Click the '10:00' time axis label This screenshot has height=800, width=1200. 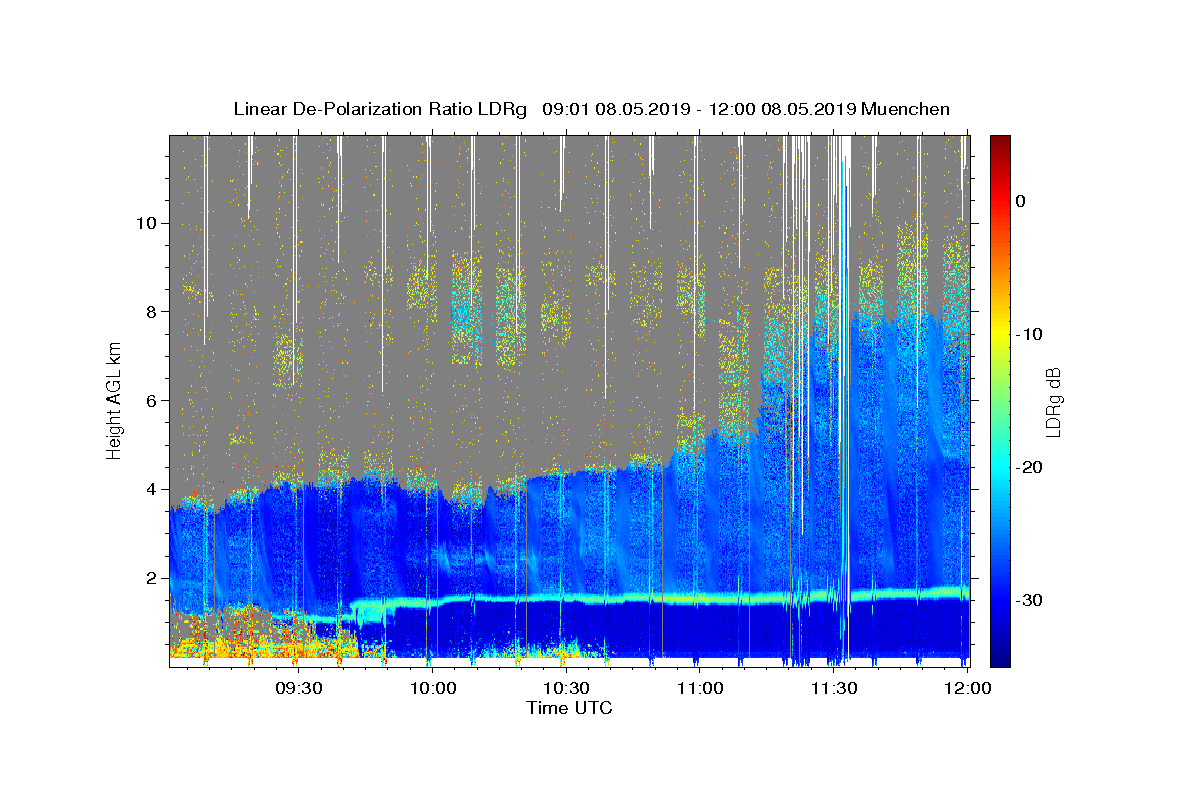[433, 689]
